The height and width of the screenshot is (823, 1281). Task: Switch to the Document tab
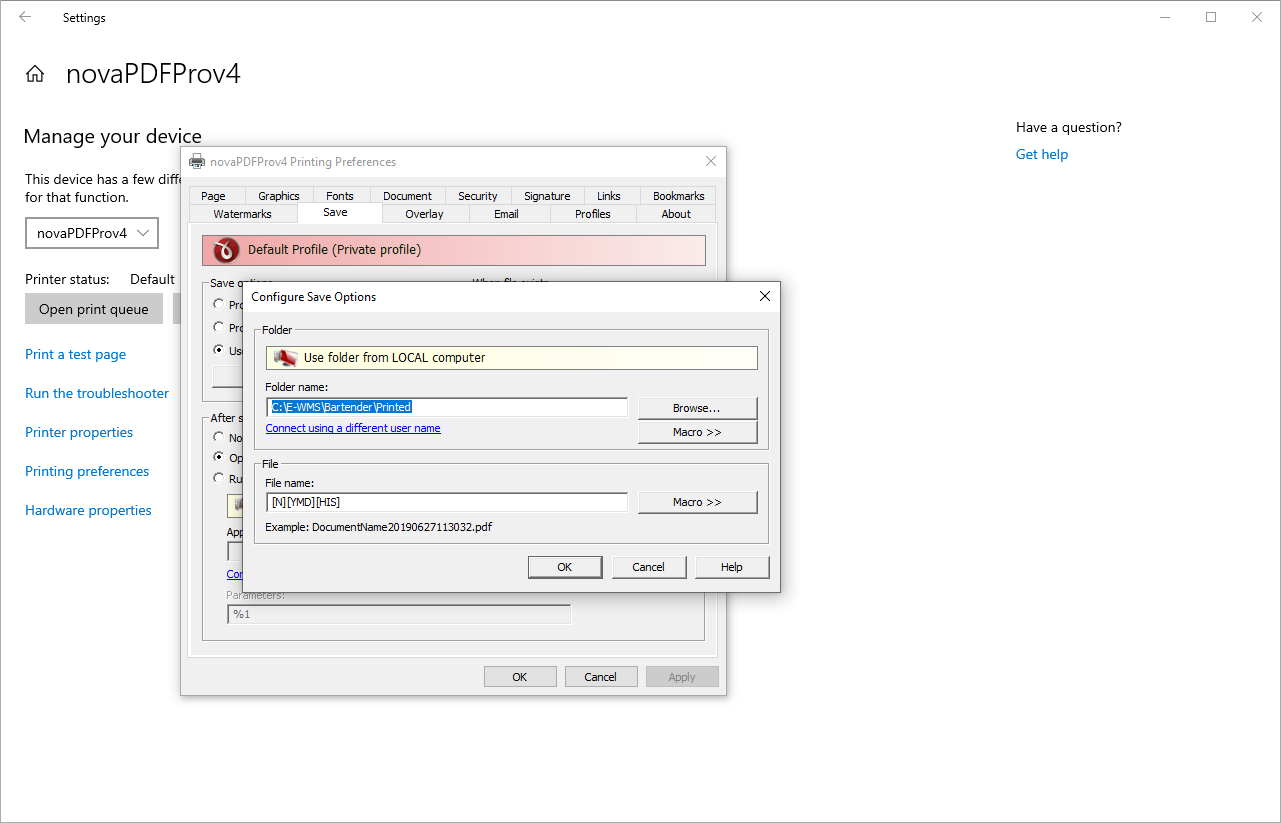point(407,196)
